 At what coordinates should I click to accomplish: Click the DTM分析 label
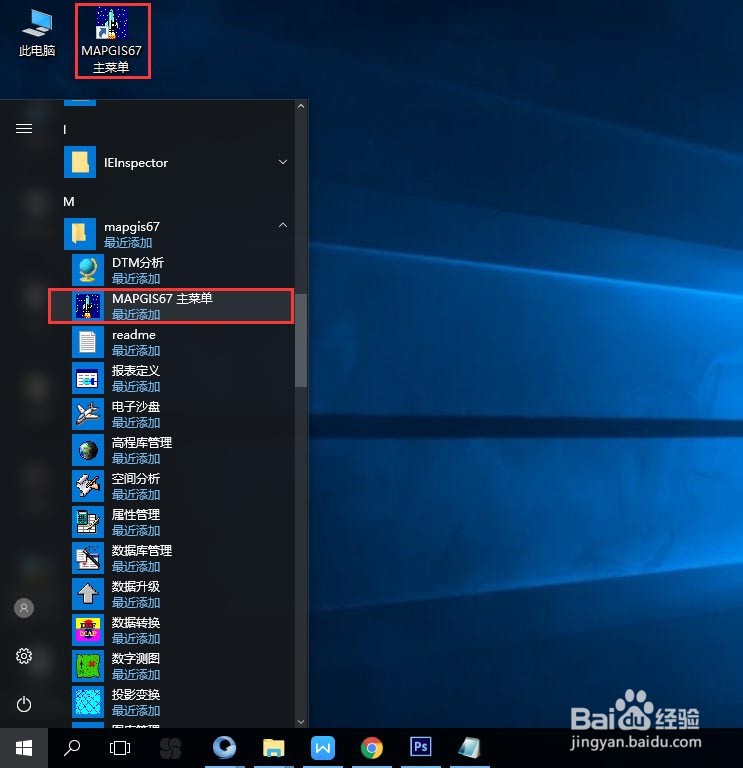pyautogui.click(x=138, y=263)
